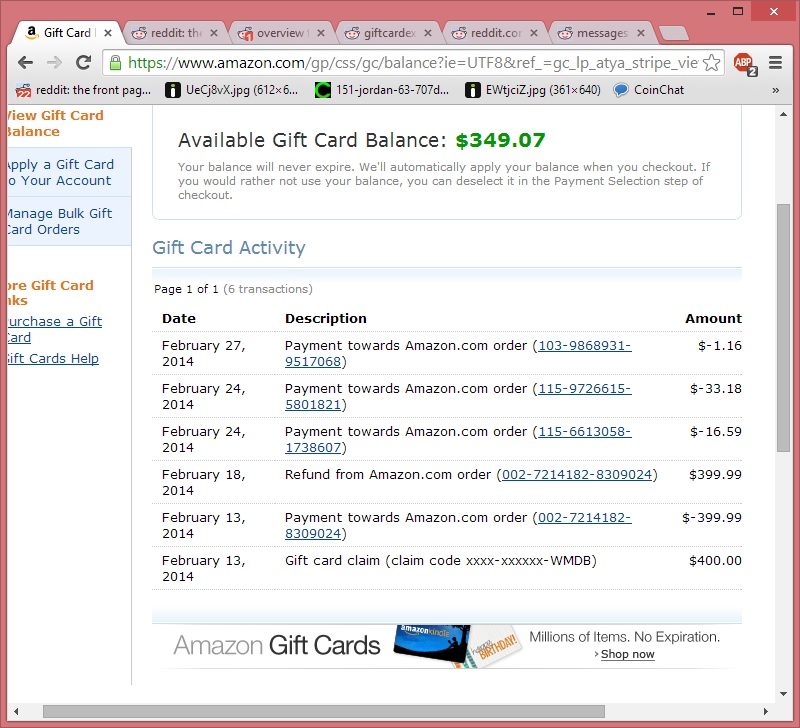
Task: Click the browser Back arrow
Action: point(25,63)
